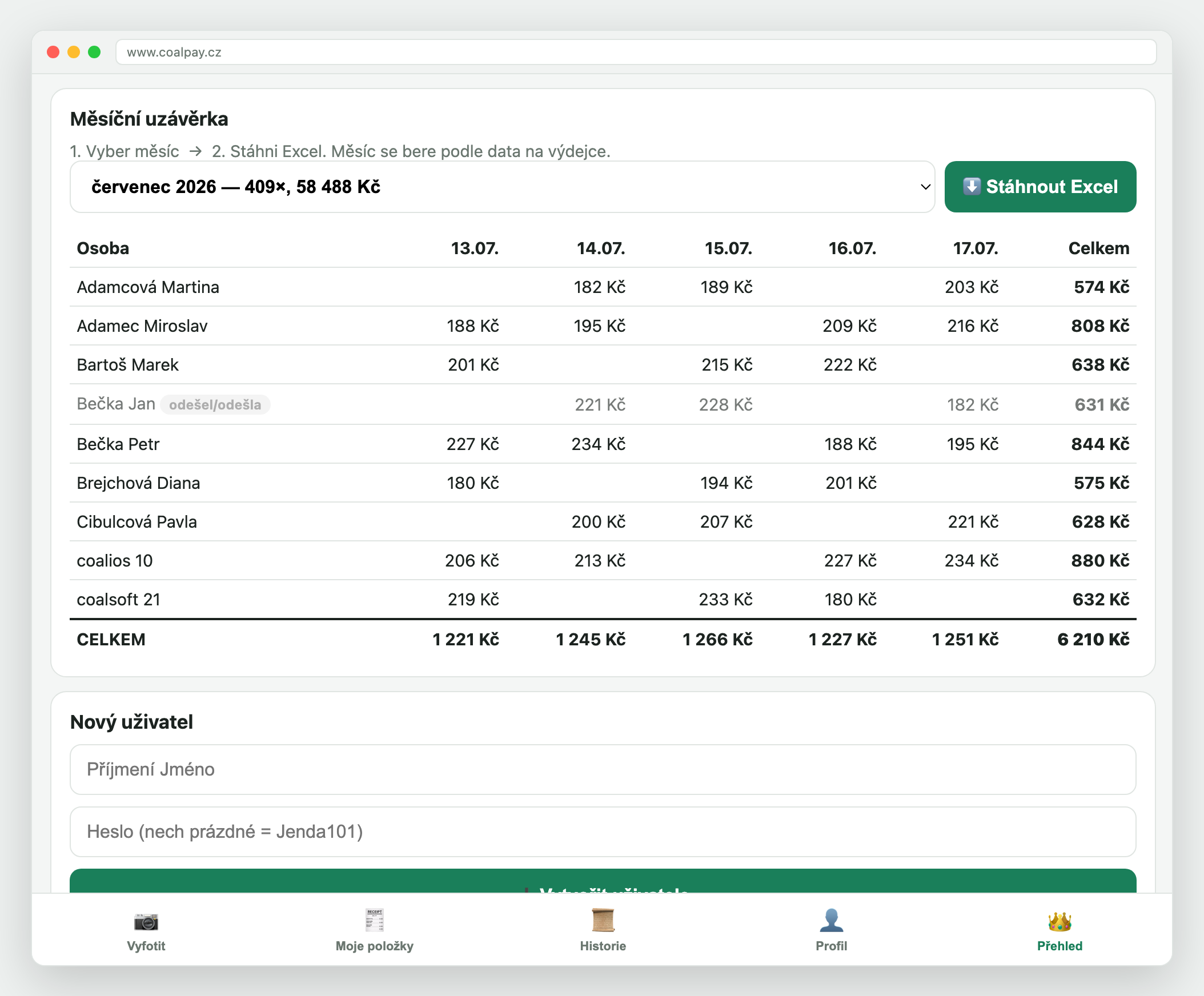The image size is (1204, 996).
Task: Open the Moje položky receipt icon
Action: click(374, 919)
